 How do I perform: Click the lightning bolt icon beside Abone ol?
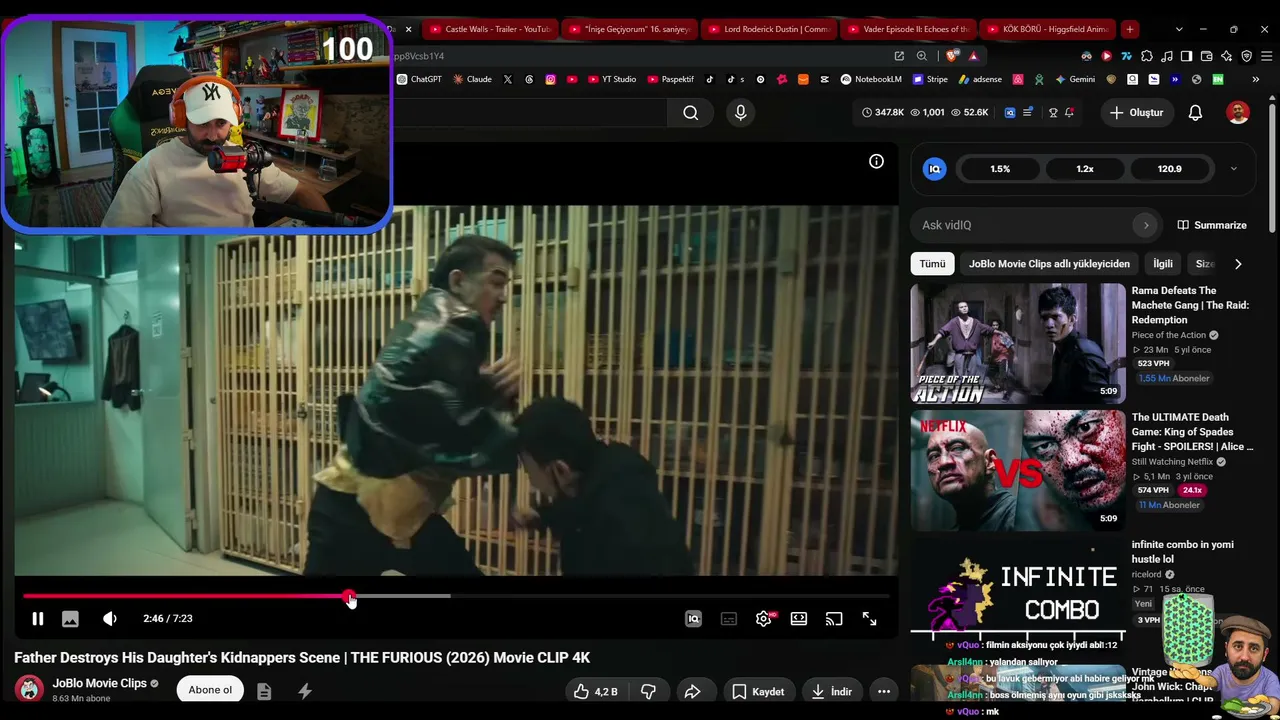point(305,691)
